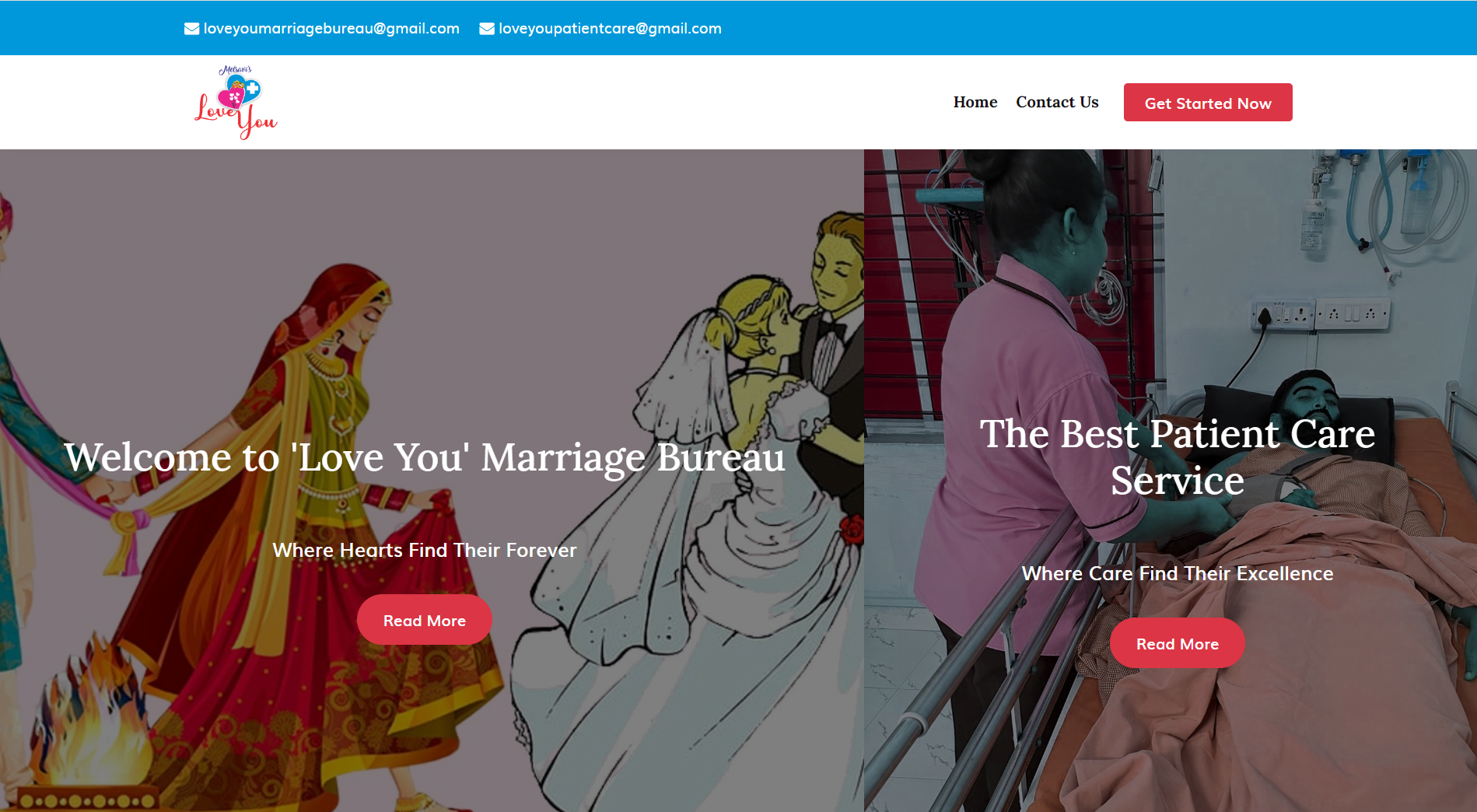1477x812 pixels.
Task: Click the Where Hearts Find Their Forever tagline
Action: tap(425, 550)
